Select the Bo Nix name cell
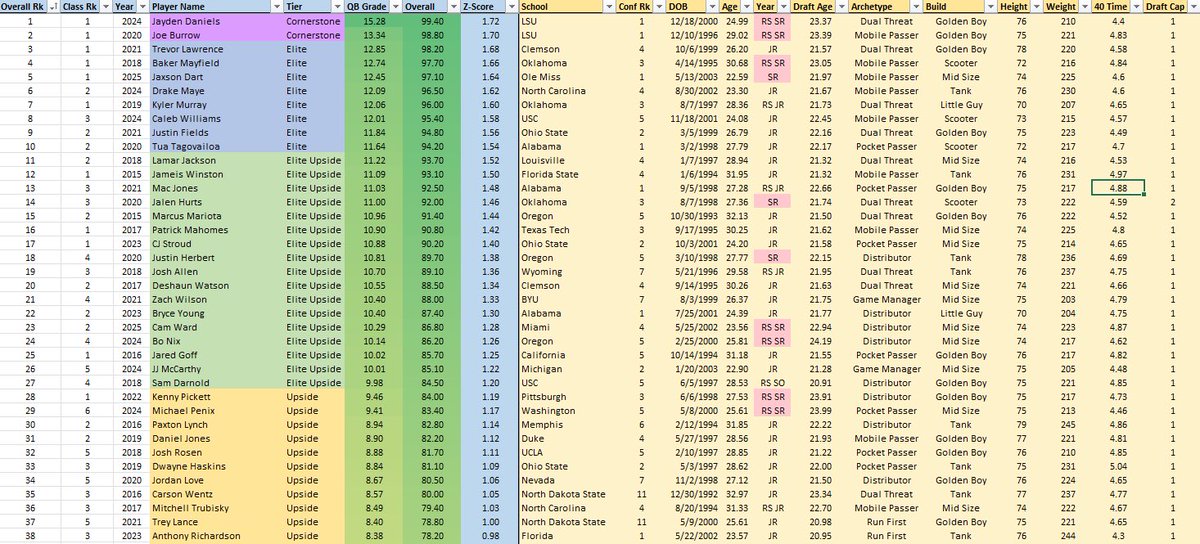This screenshot has width=1200, height=544. click(x=215, y=341)
